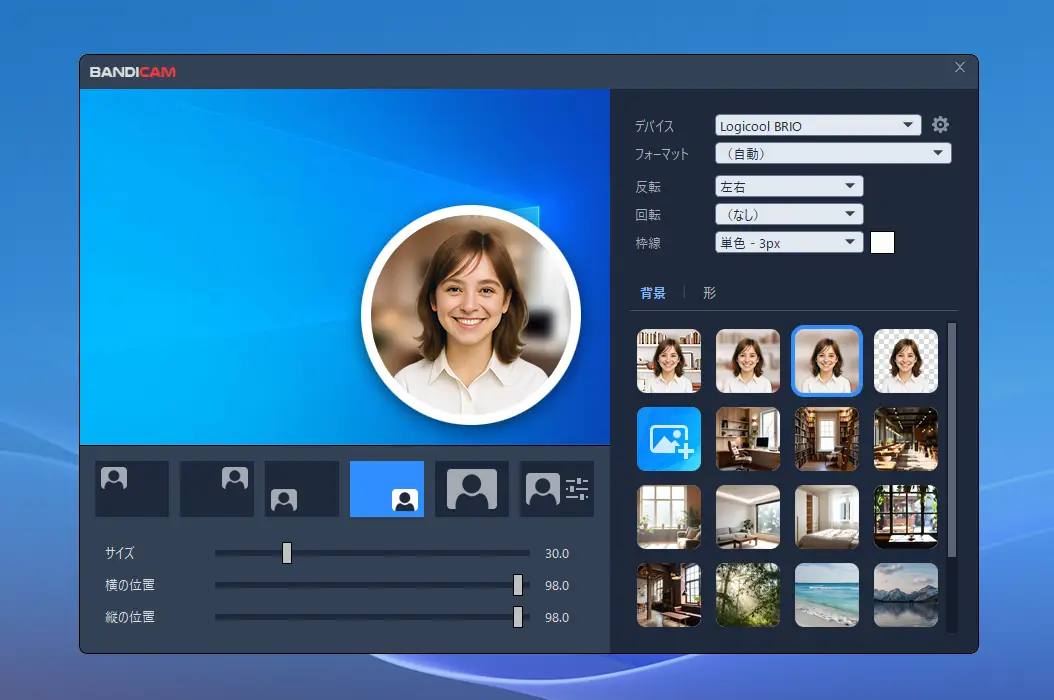
Task: Click the add background image icon
Action: point(669,439)
